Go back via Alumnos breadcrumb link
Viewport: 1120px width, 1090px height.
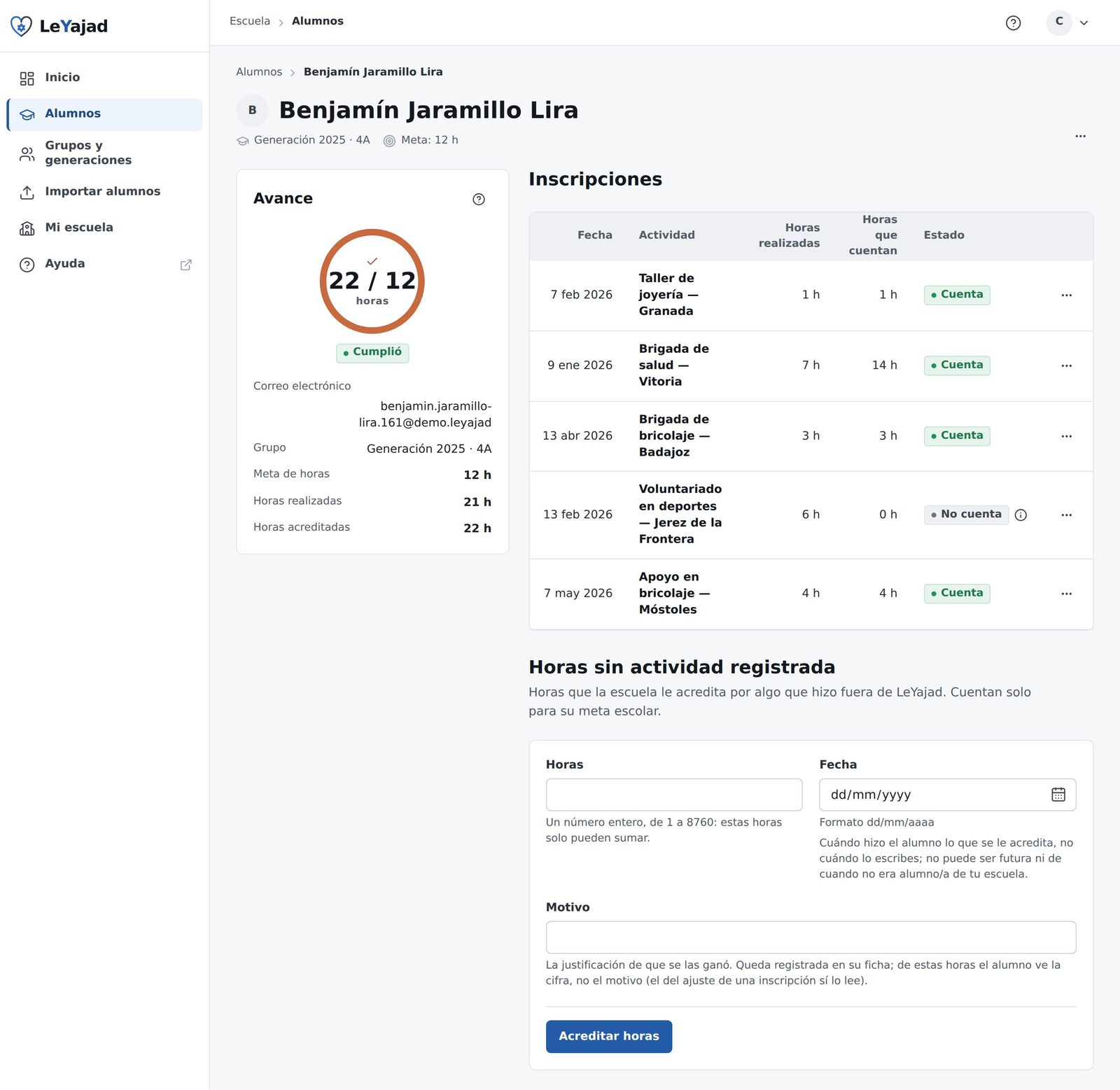259,72
